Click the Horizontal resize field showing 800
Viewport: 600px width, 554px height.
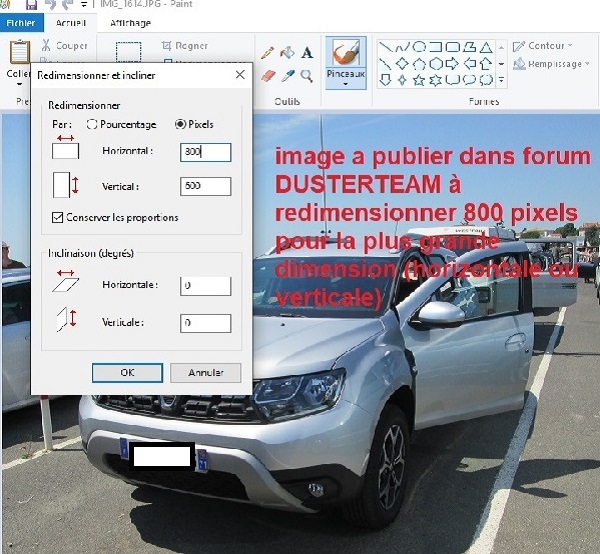pyautogui.click(x=205, y=152)
